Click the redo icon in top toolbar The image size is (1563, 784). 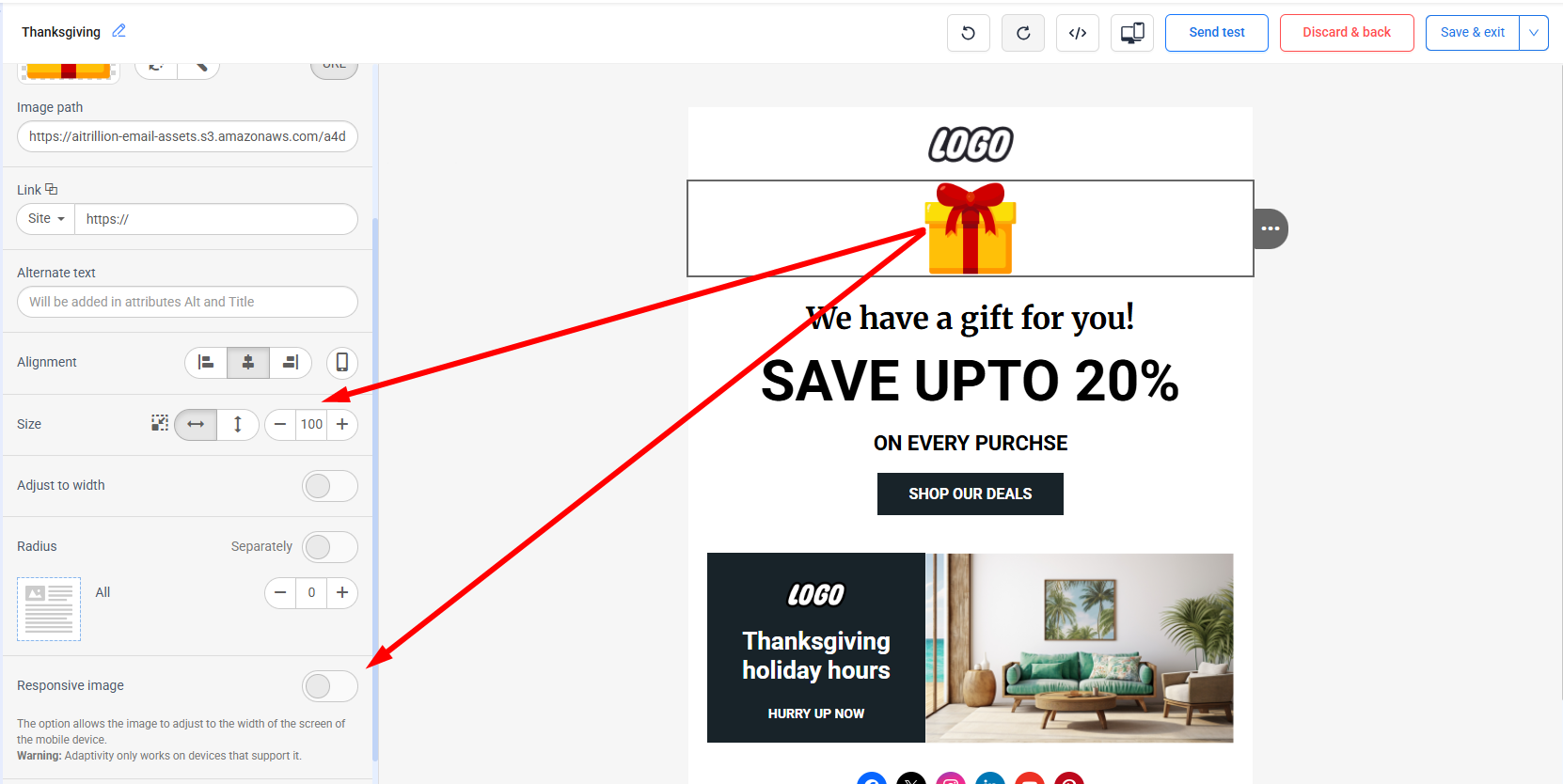click(x=1023, y=33)
